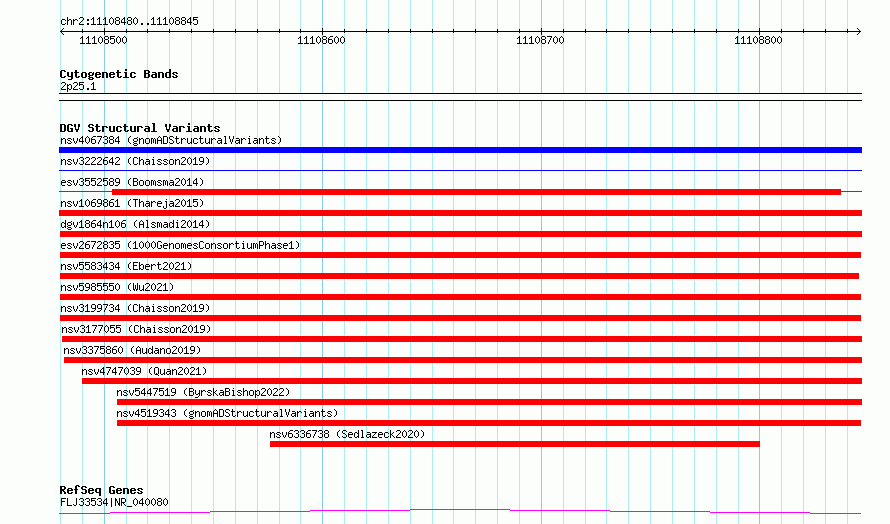Select nsv6336738 (Sedlazeck2020) variant label
This screenshot has height=524, width=890.
pos(347,434)
